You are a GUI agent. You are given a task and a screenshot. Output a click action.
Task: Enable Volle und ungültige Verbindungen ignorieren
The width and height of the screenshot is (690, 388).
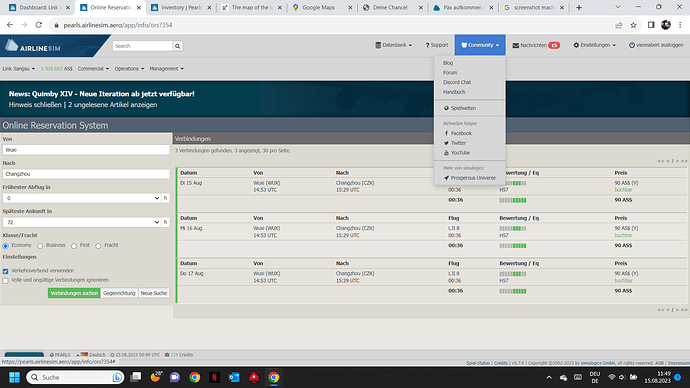5,281
